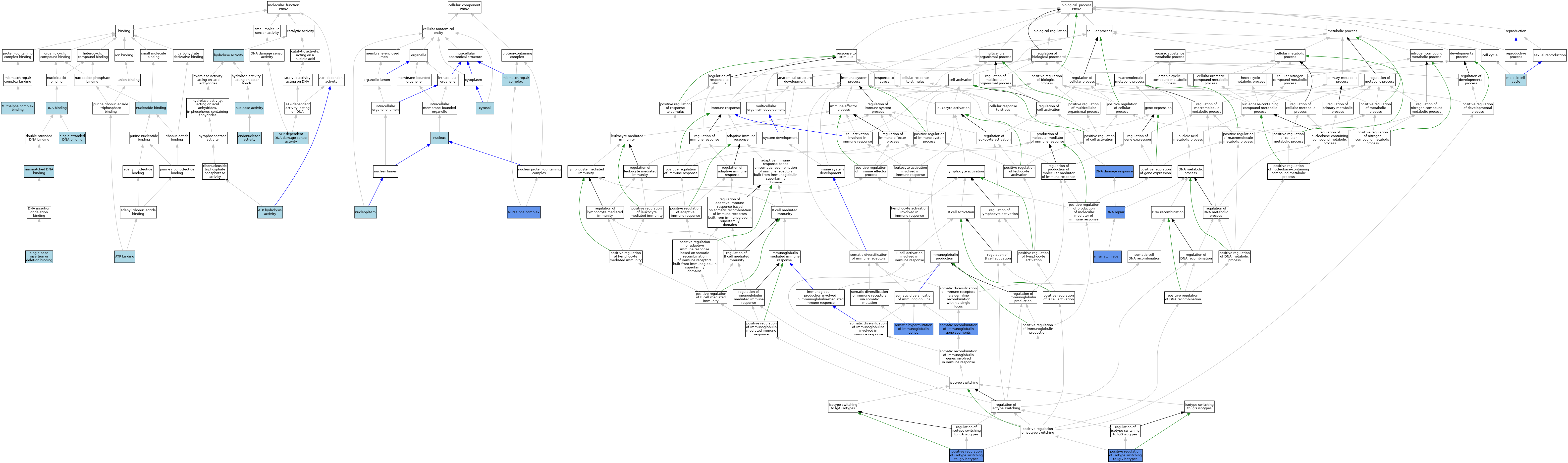Select the 'immunoglobulin production' node
The width and height of the screenshot is (1568, 463).
pyautogui.click(x=945, y=257)
